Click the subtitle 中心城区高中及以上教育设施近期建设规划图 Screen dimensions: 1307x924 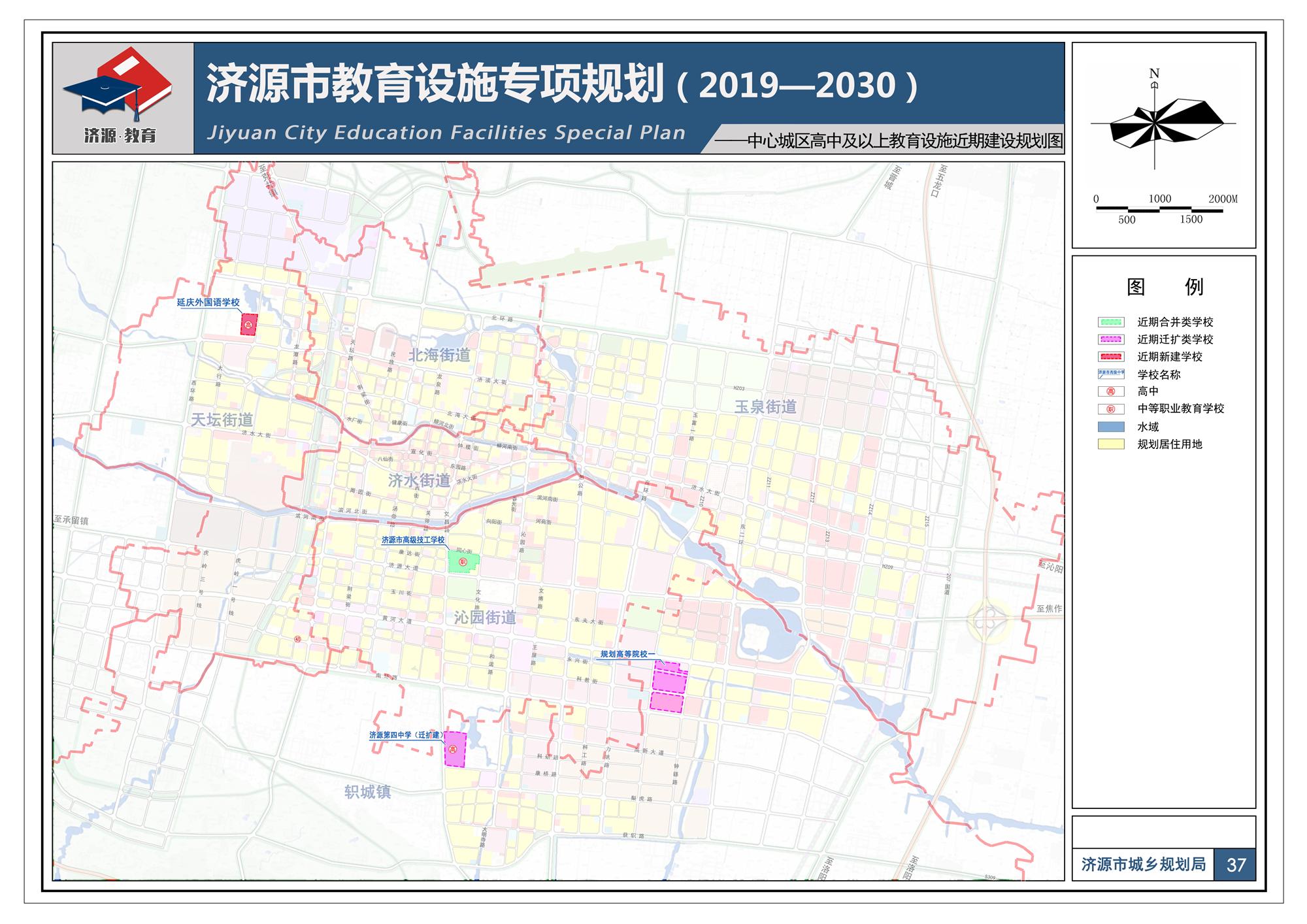coord(905,141)
